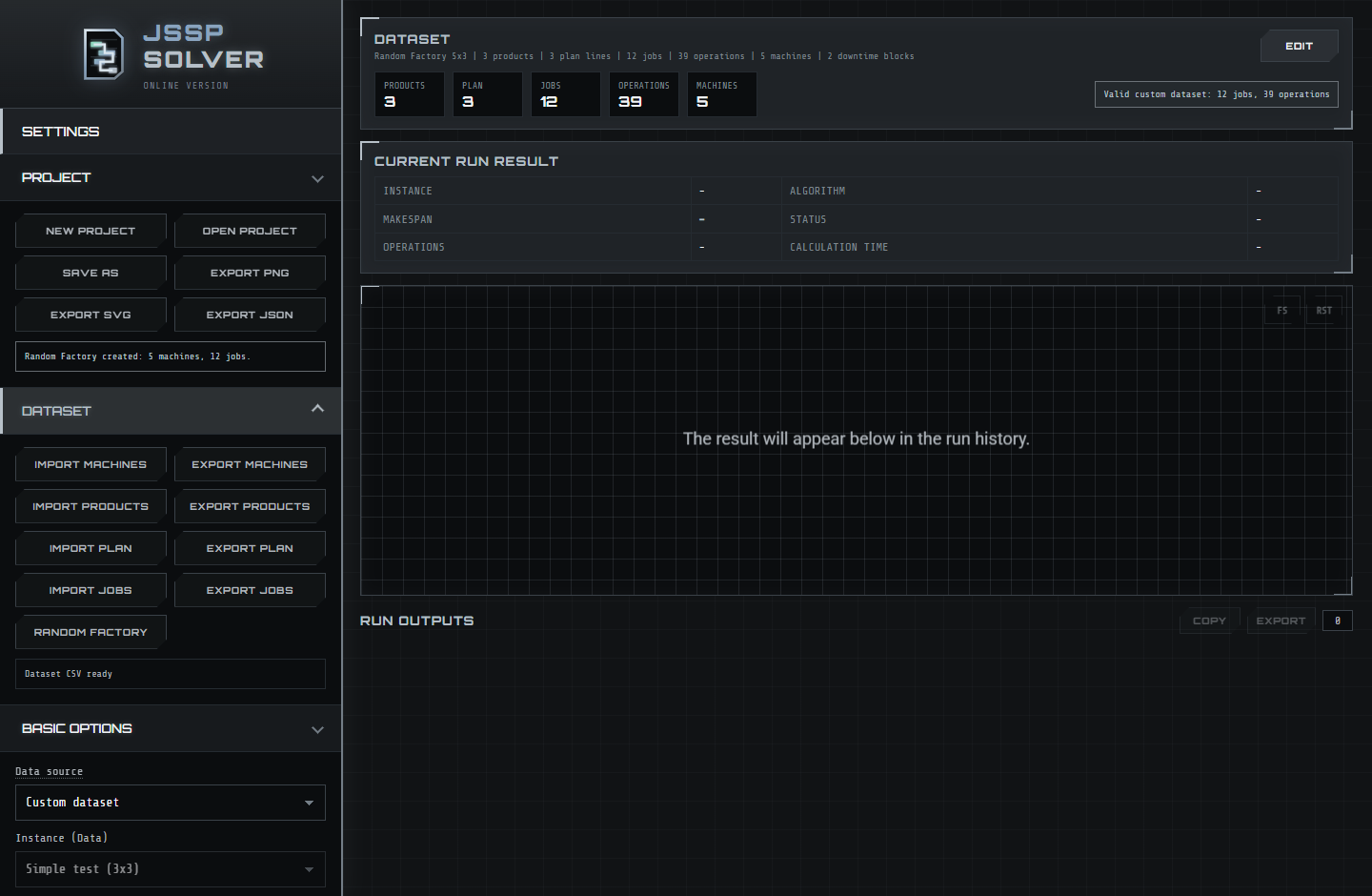Click the New Project button
This screenshot has height=896, width=1372.
click(x=91, y=231)
